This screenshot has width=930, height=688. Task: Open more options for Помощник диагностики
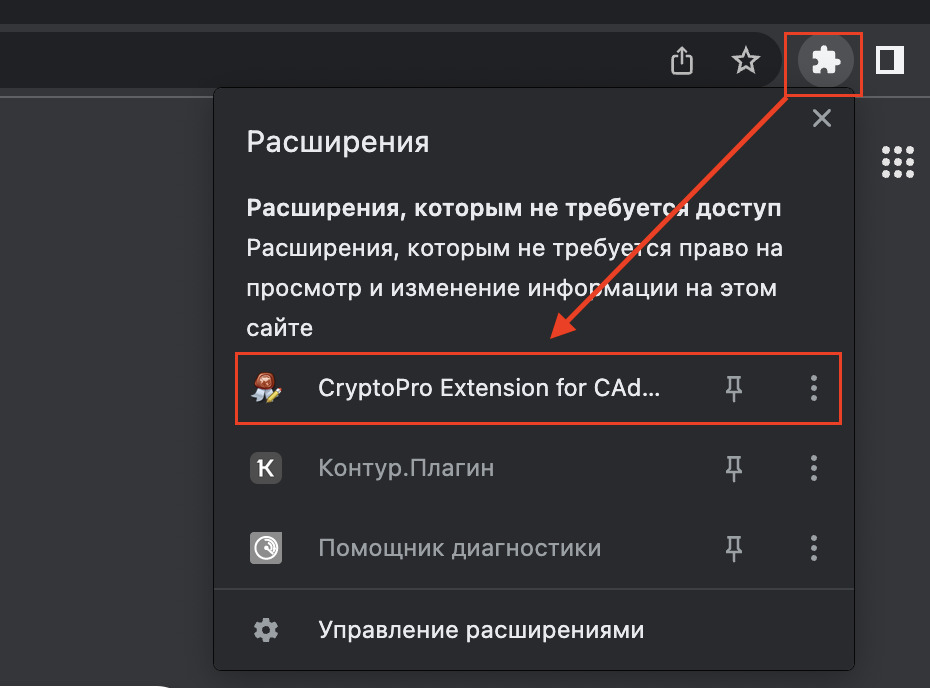point(814,548)
